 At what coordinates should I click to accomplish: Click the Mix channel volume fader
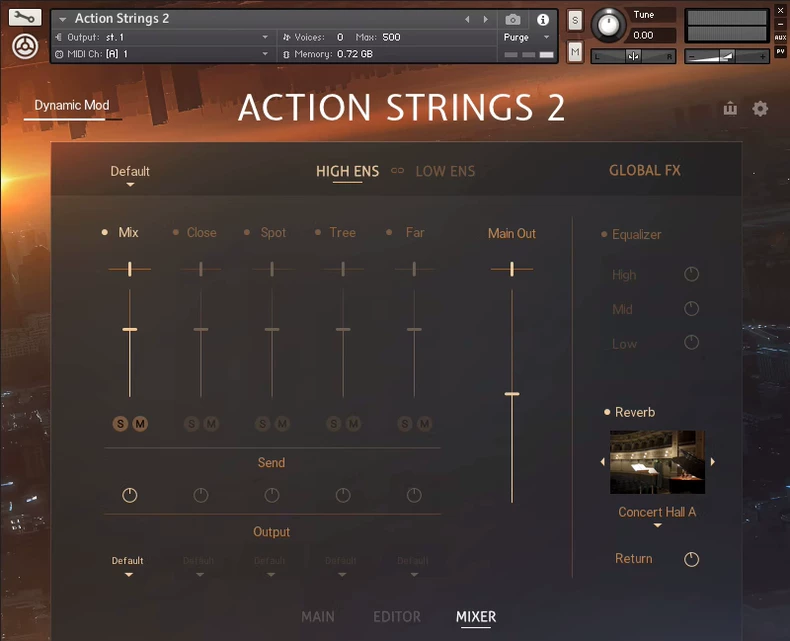coord(129,330)
